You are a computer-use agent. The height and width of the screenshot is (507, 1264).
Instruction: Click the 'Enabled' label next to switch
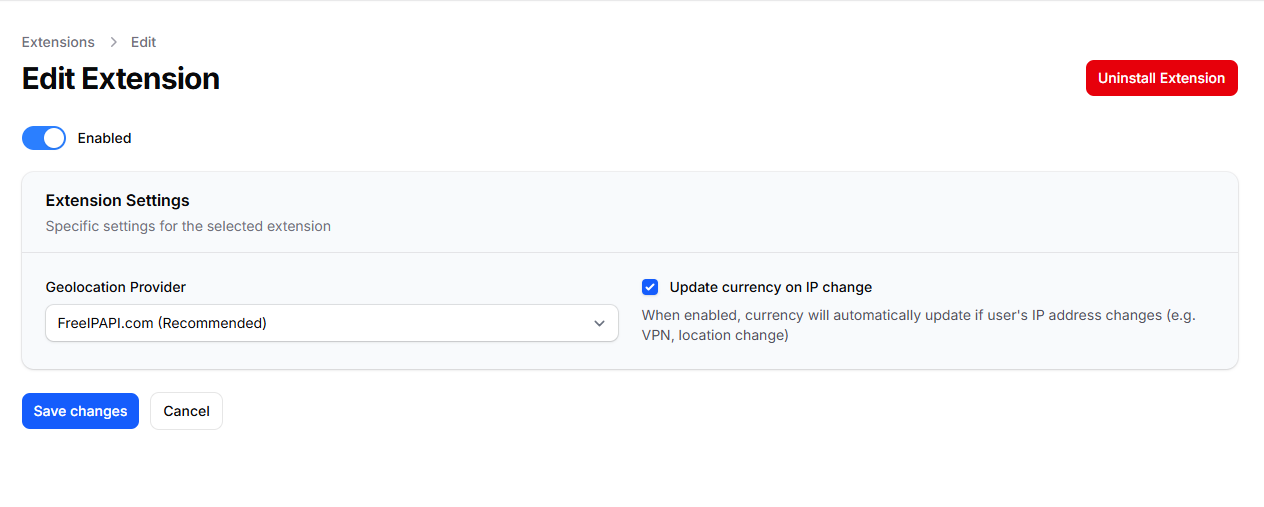[104, 138]
